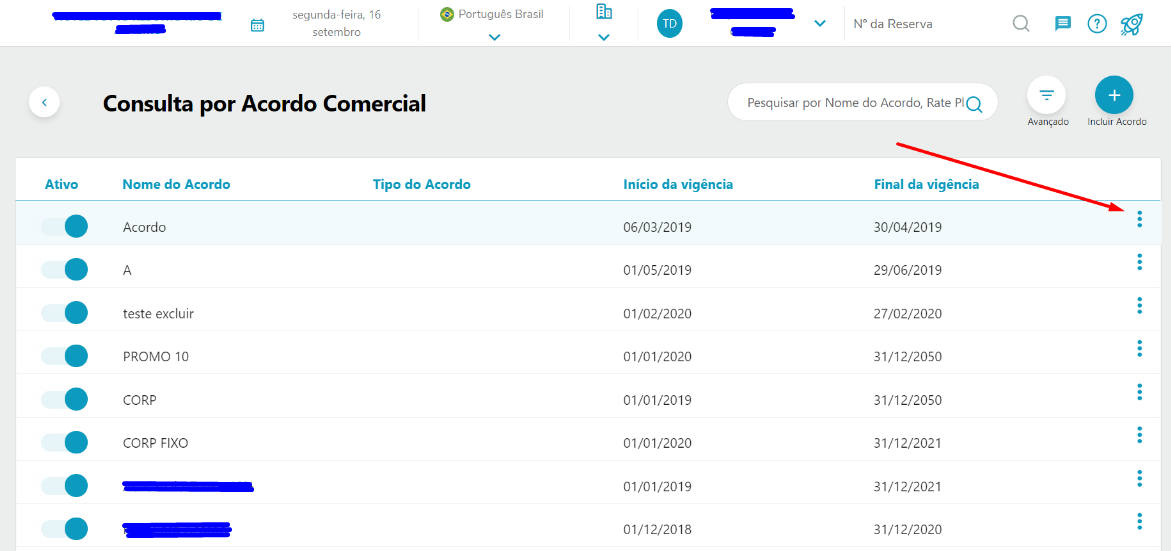Viewport: 1171px width, 551px height.
Task: Open three-dot menu for PROMO 10
Action: pos(1139,349)
